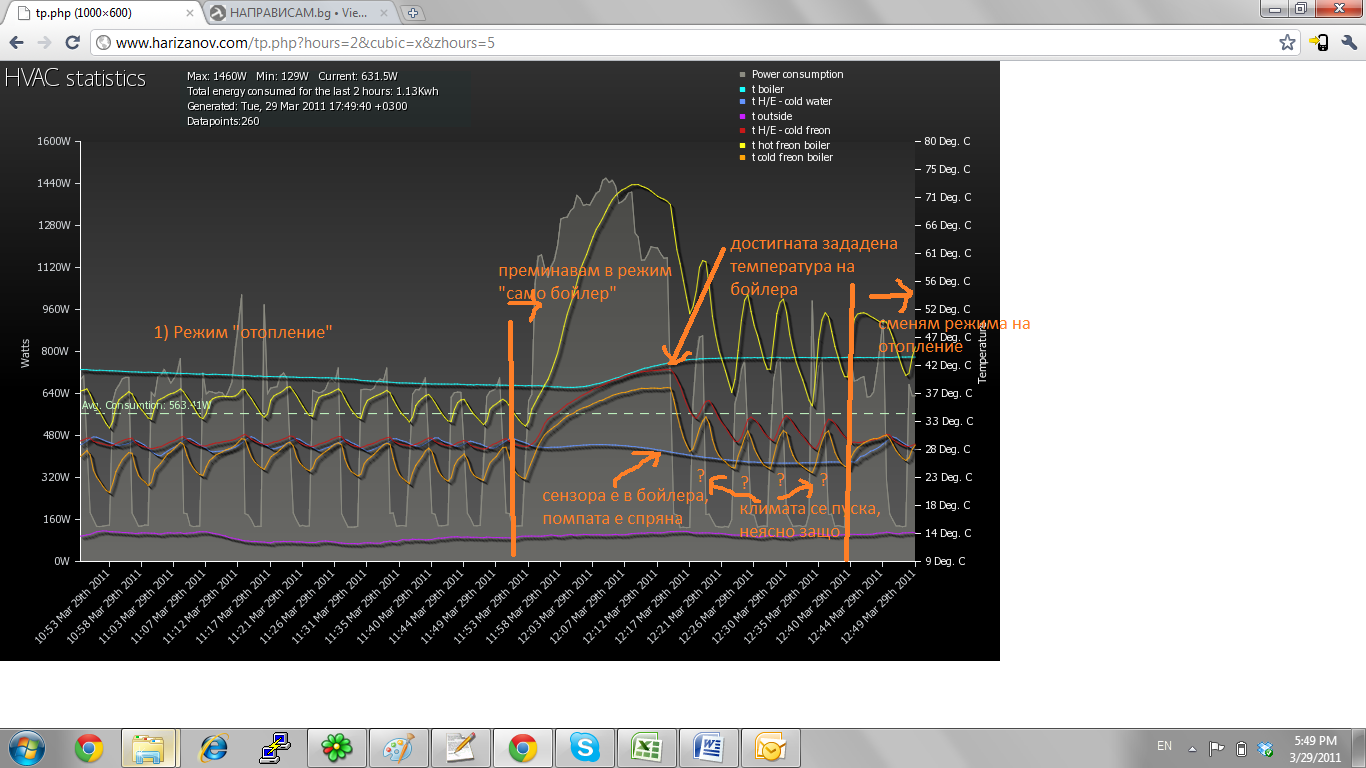The width and height of the screenshot is (1366, 768).
Task: Open a new browser tab
Action: pyautogui.click(x=413, y=13)
